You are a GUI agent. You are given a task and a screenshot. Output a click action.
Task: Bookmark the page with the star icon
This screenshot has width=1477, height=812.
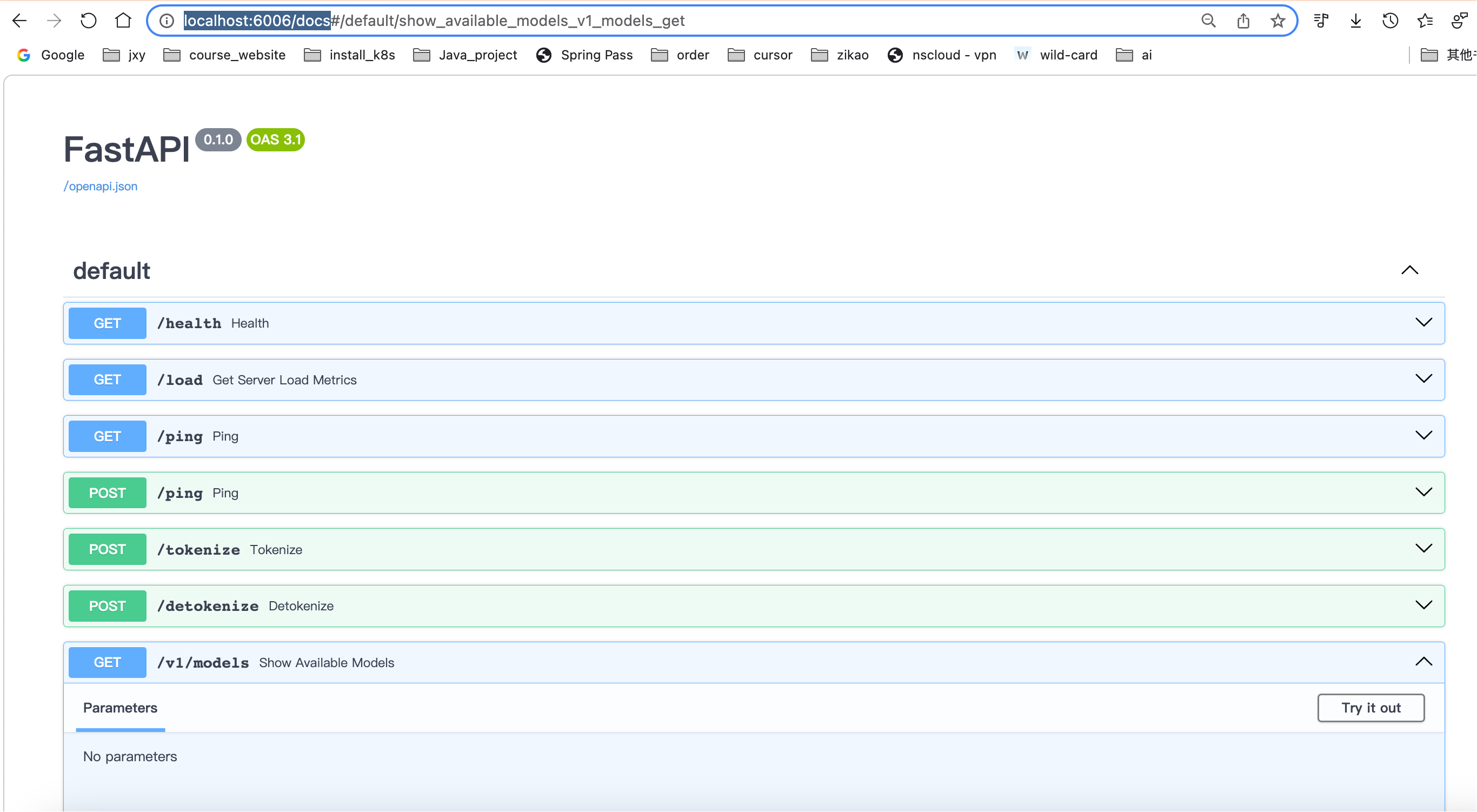(x=1278, y=21)
